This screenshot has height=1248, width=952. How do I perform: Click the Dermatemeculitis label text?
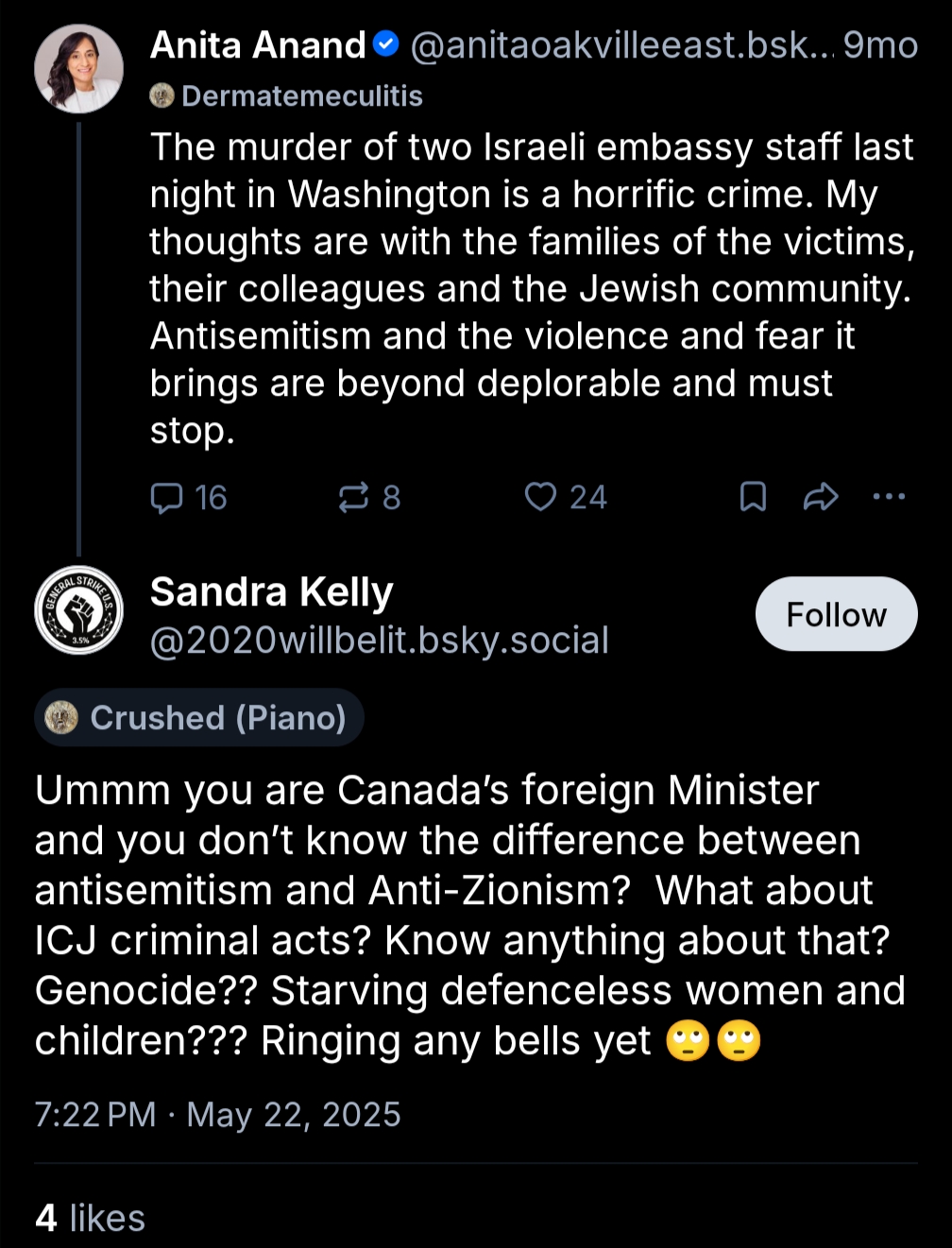(x=301, y=95)
